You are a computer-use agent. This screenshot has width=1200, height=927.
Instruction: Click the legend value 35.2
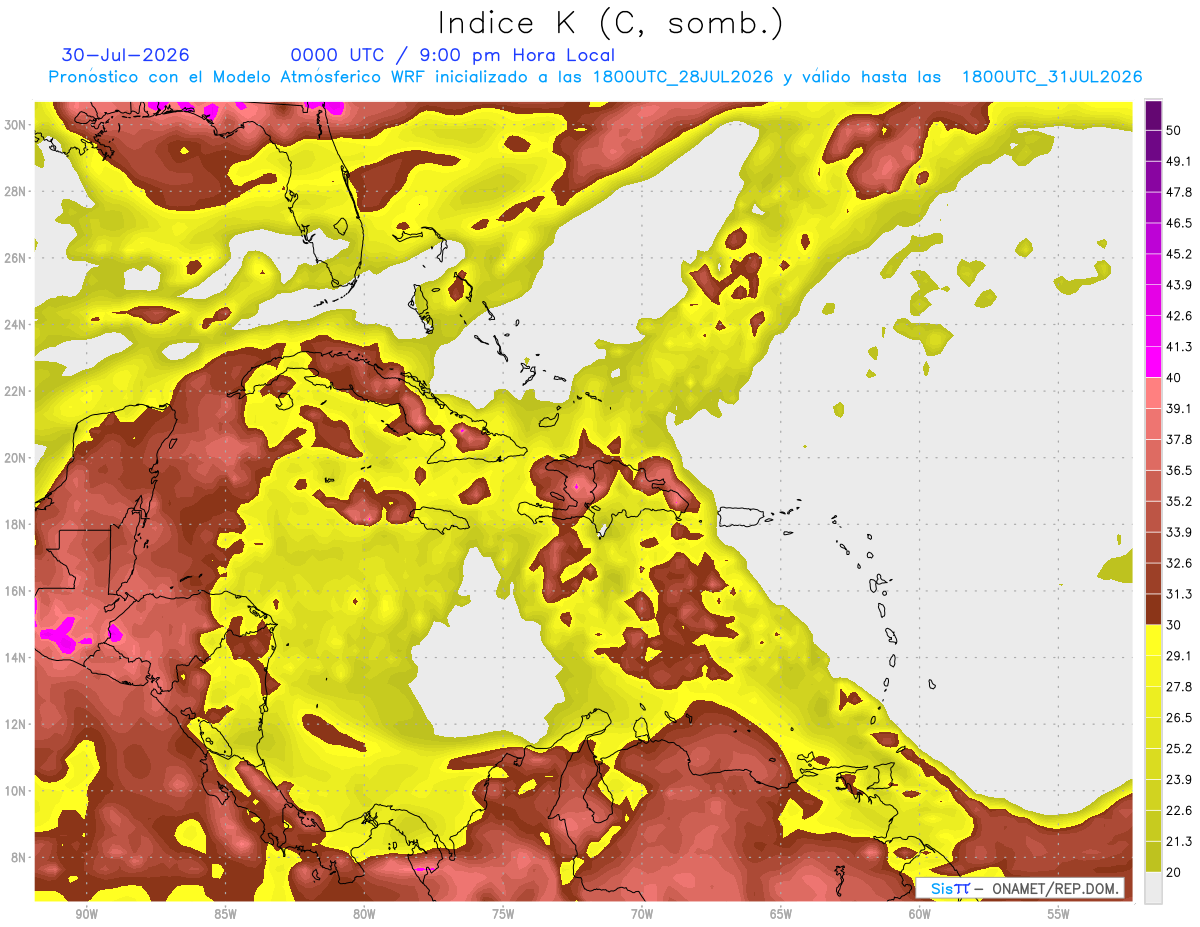pos(1179,501)
